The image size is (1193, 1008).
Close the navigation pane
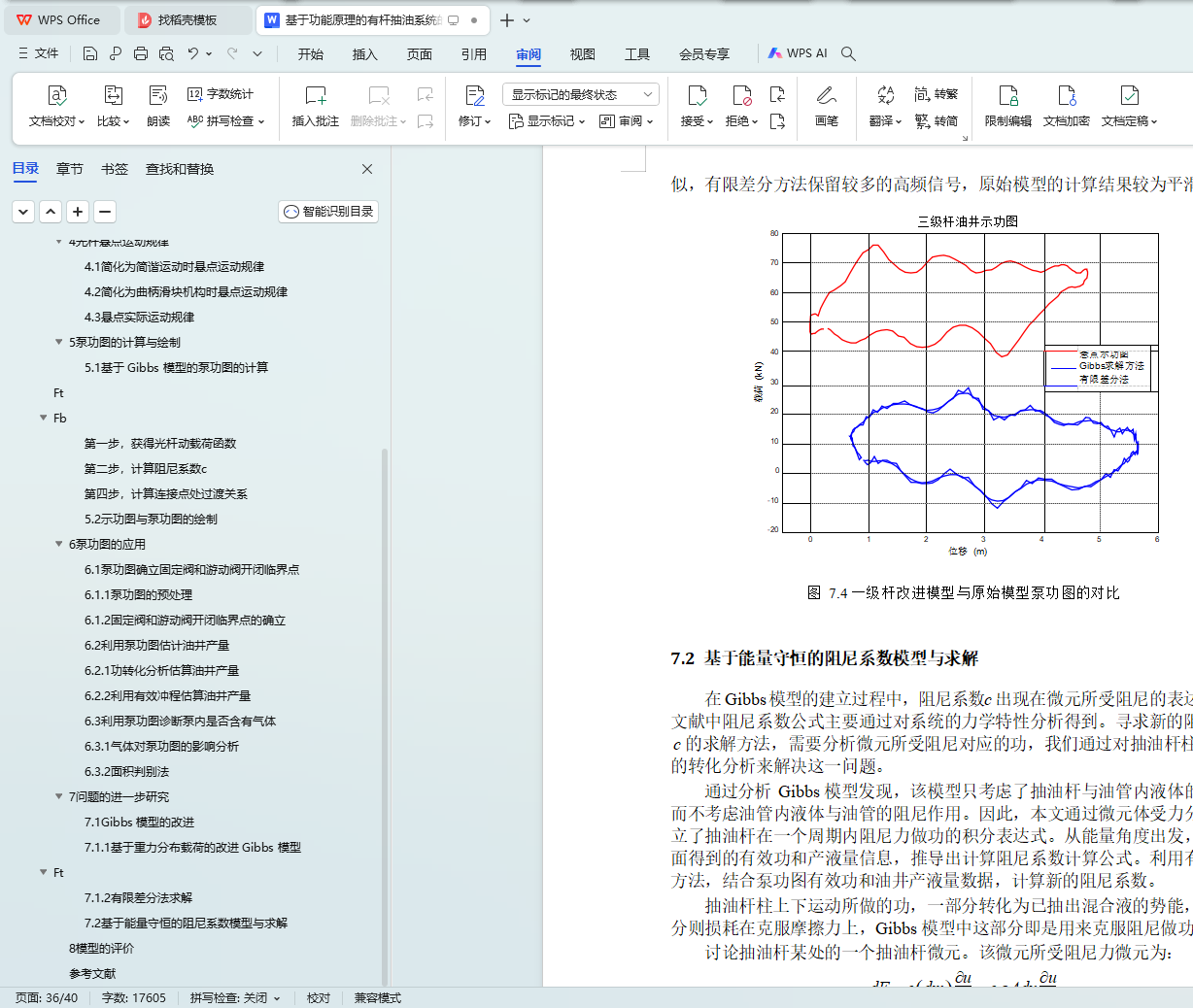pyautogui.click(x=367, y=169)
